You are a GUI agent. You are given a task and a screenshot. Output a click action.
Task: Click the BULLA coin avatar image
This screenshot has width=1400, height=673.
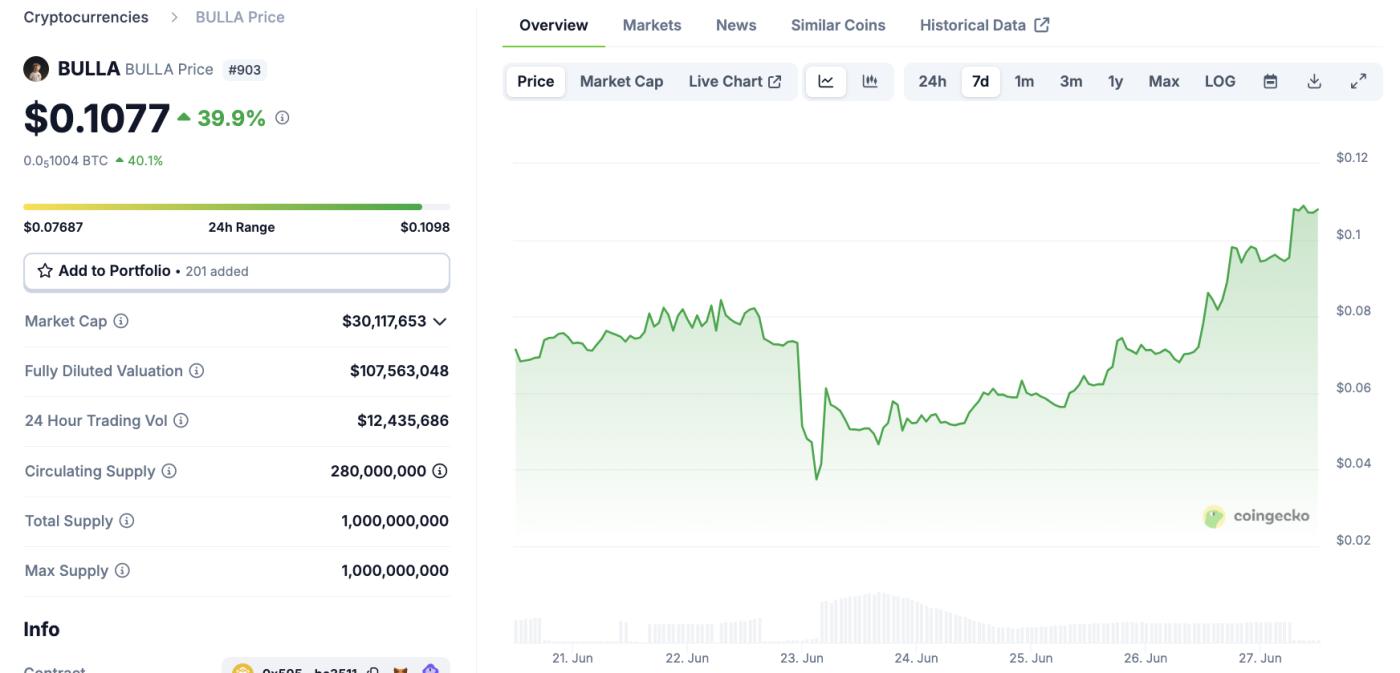coord(36,69)
